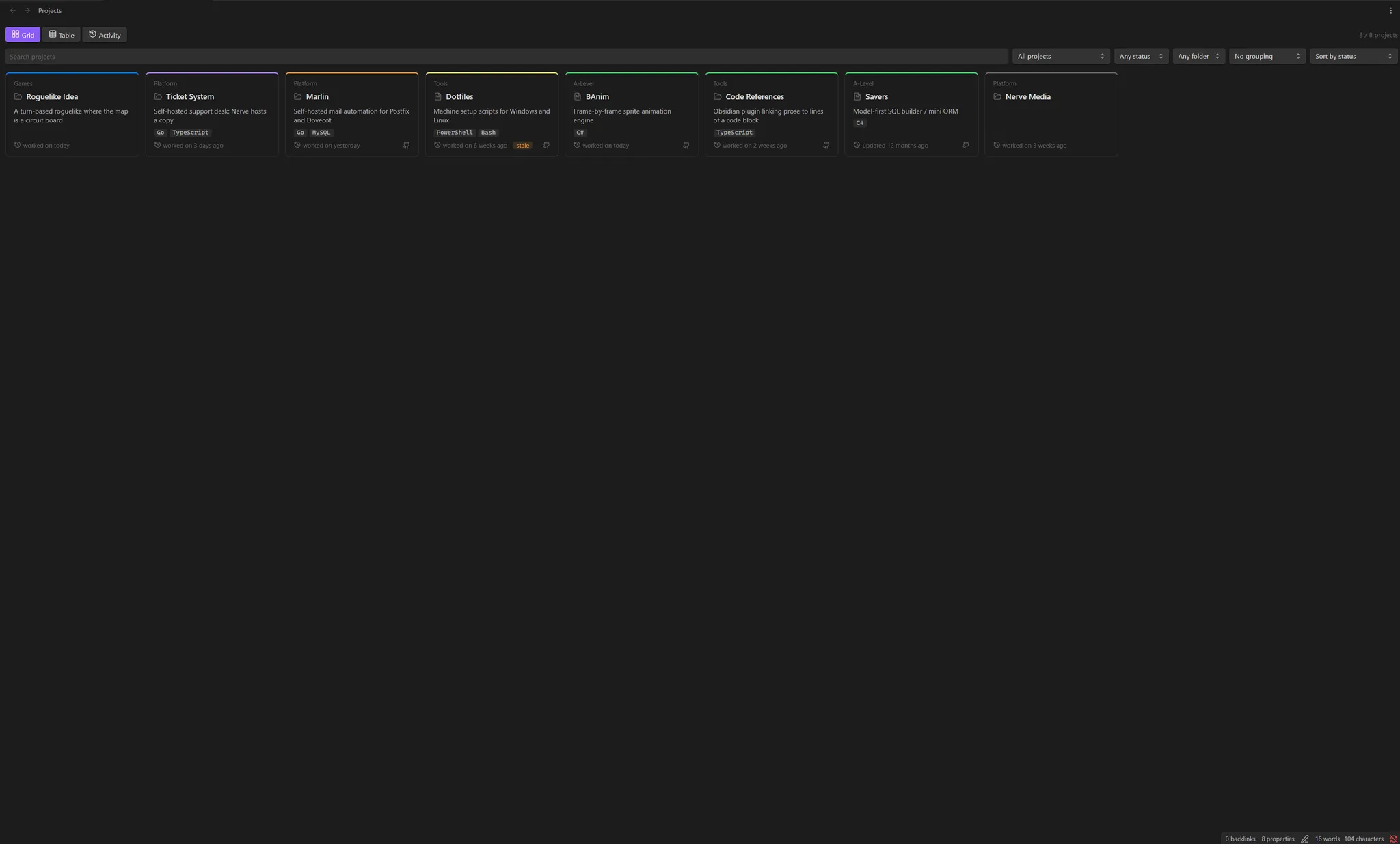The width and height of the screenshot is (1400, 844).
Task: Open the Ticket System project title
Action: [x=190, y=96]
